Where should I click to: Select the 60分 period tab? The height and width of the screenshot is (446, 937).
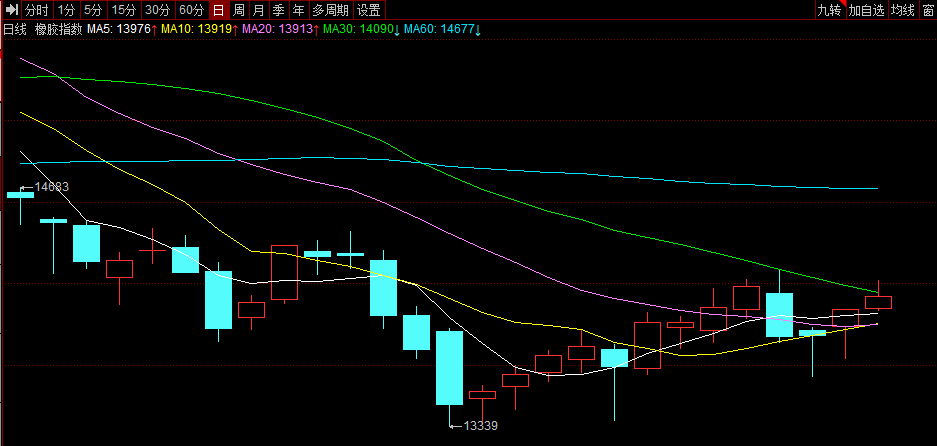point(192,10)
